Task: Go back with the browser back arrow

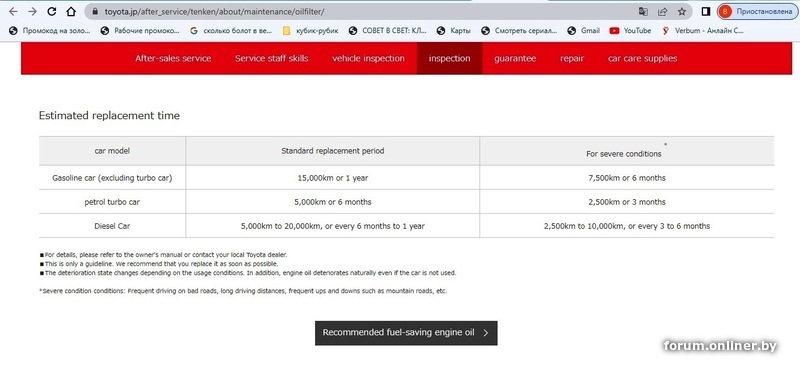Action: click(x=13, y=11)
